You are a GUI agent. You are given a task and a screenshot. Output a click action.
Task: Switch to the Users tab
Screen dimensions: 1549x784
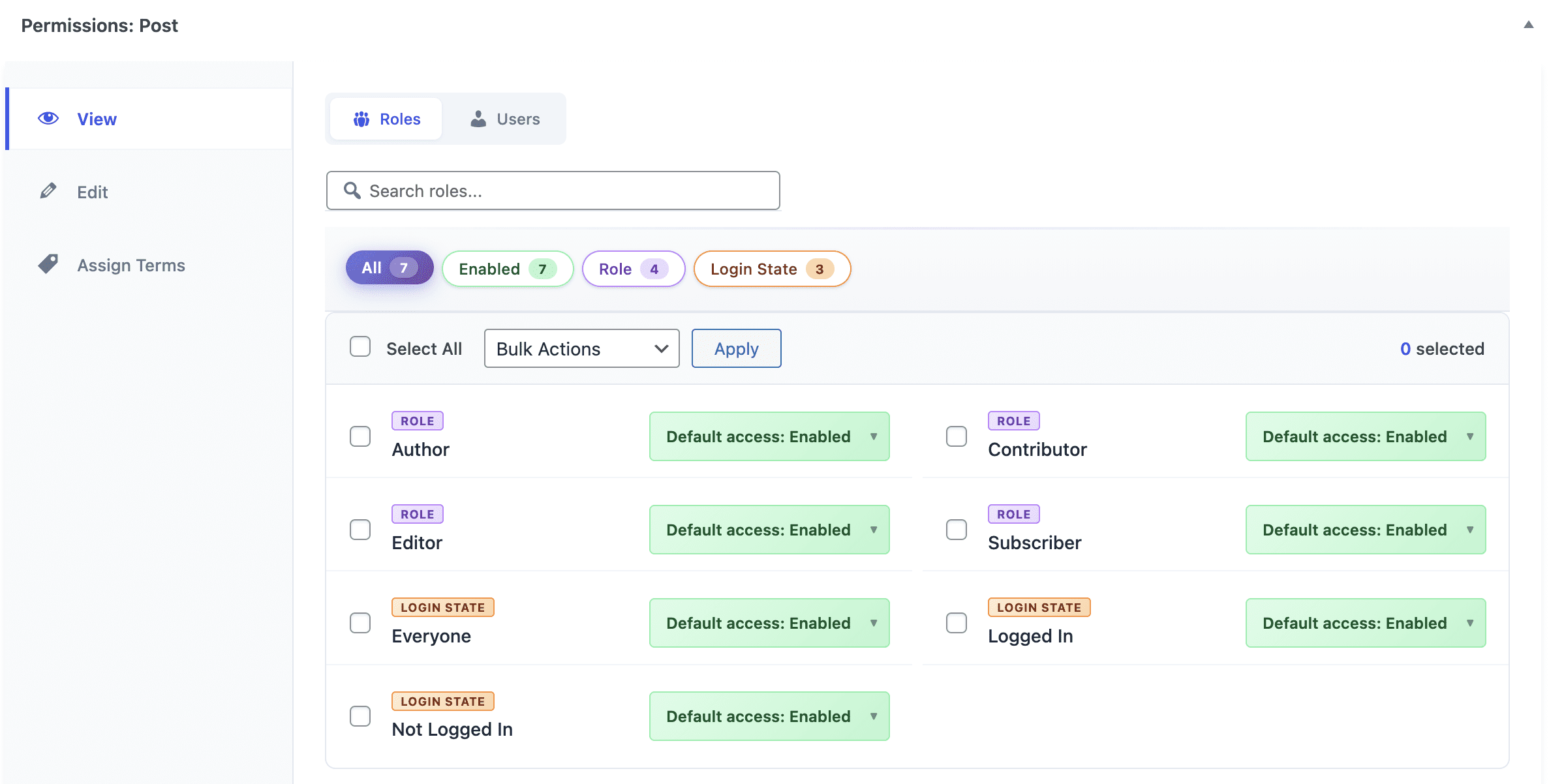[506, 119]
